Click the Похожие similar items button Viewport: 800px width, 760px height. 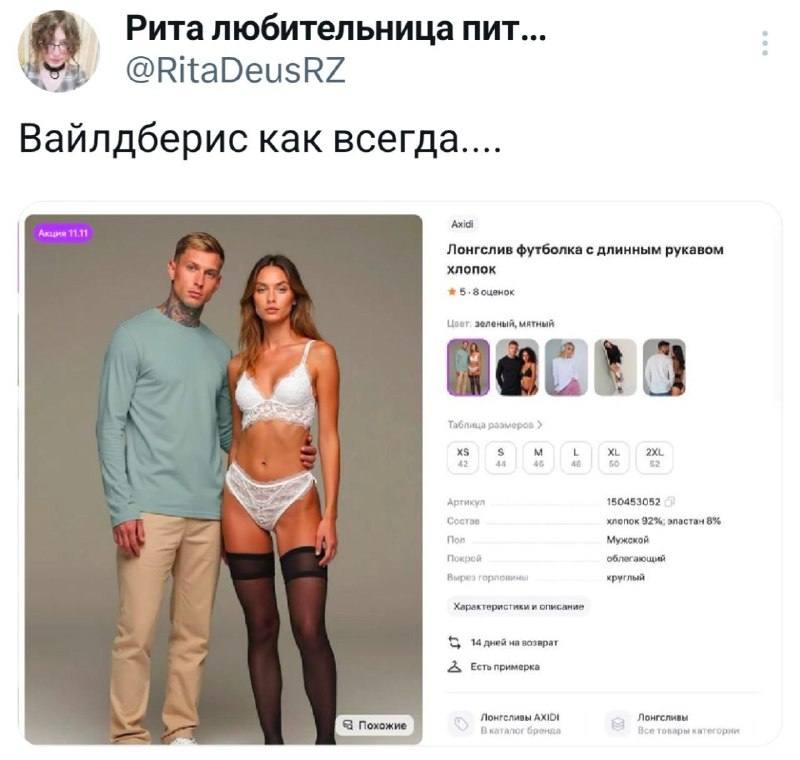pyautogui.click(x=374, y=725)
